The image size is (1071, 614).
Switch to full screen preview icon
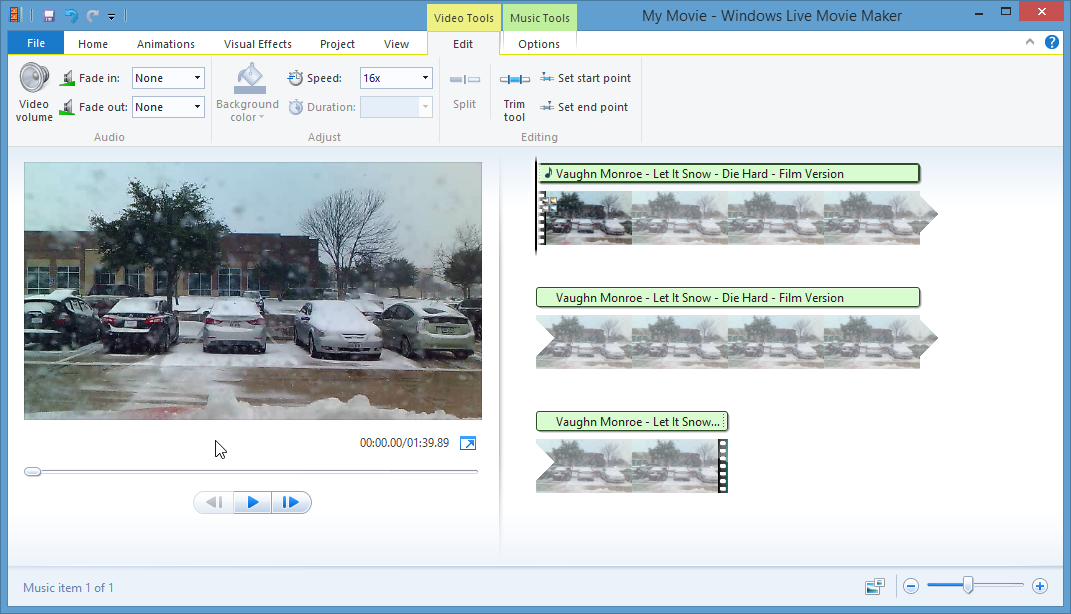point(468,443)
